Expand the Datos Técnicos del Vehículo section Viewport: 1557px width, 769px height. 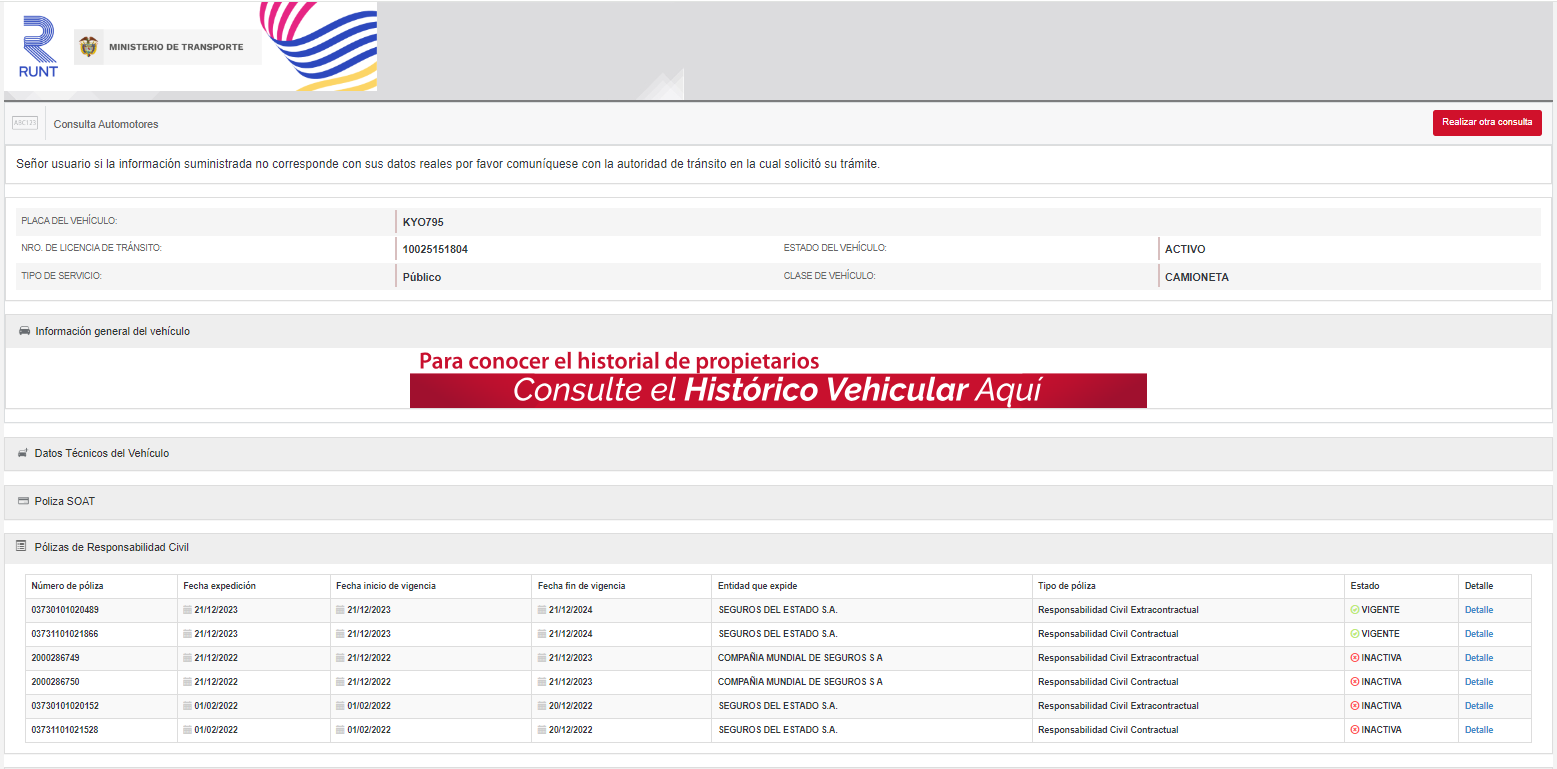pos(102,453)
